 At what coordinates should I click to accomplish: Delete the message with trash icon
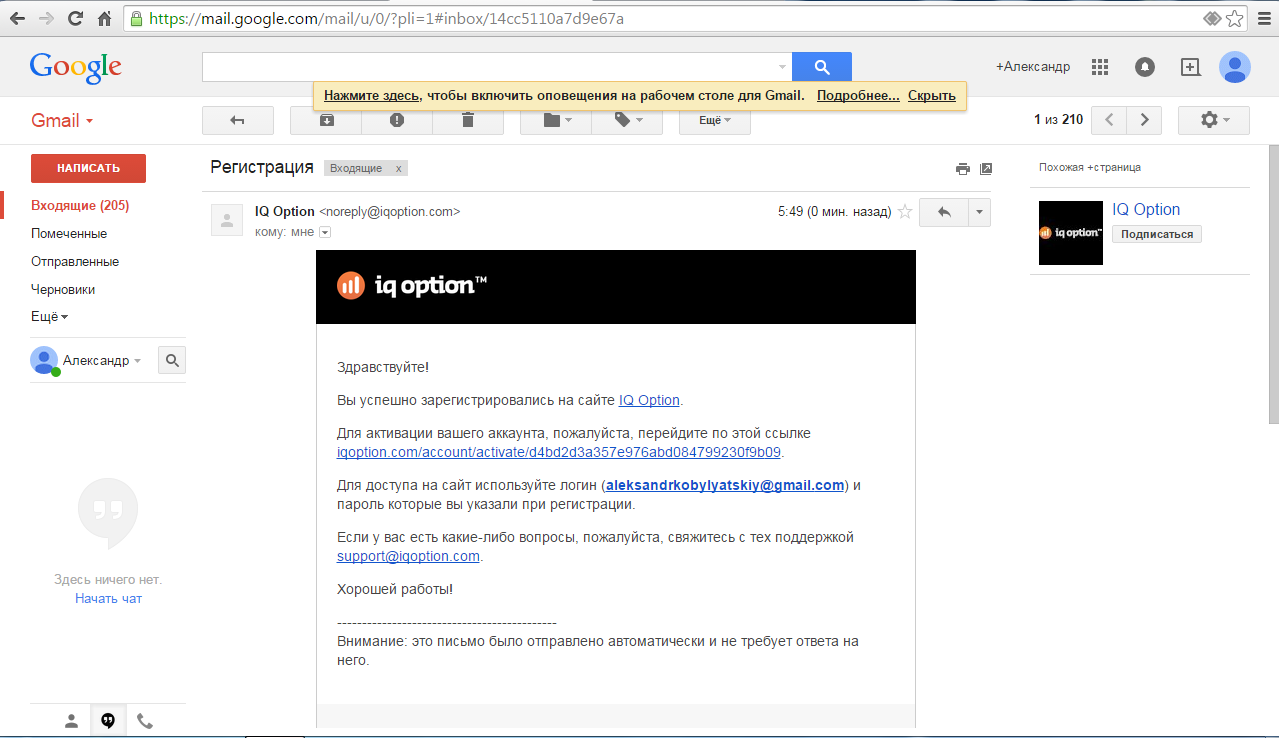468,120
